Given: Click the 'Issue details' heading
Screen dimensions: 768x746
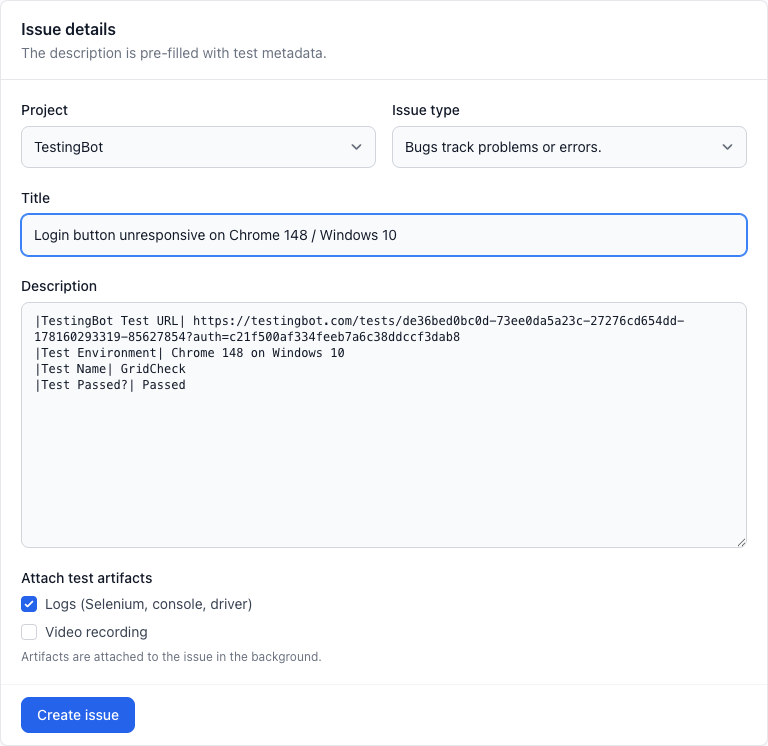Looking at the screenshot, I should coord(69,29).
